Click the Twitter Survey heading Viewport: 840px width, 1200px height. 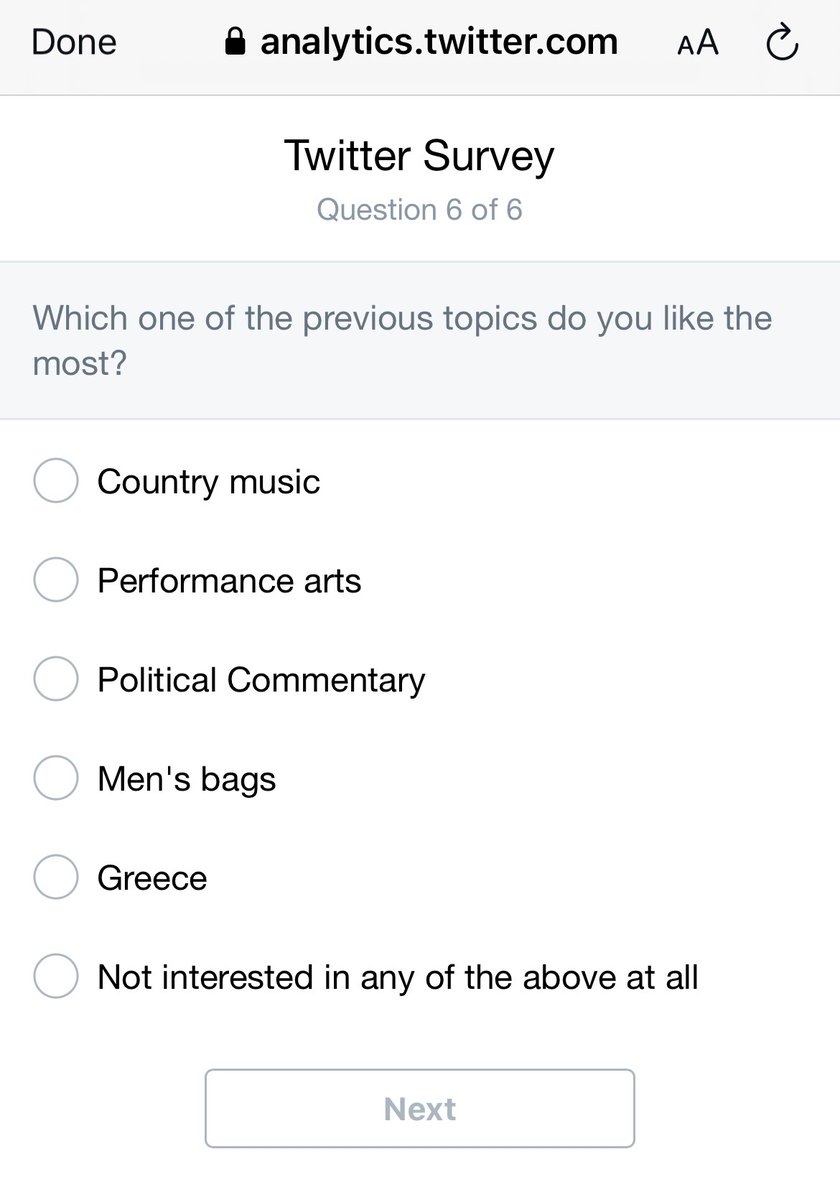419,156
